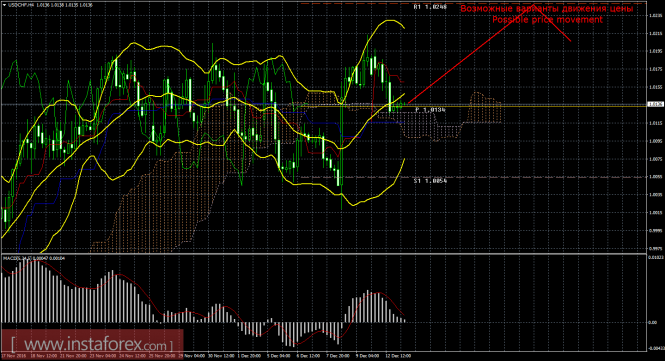The width and height of the screenshot is (665, 361).
Task: Select the S1 1.0054 support level label
Action: 430,180
